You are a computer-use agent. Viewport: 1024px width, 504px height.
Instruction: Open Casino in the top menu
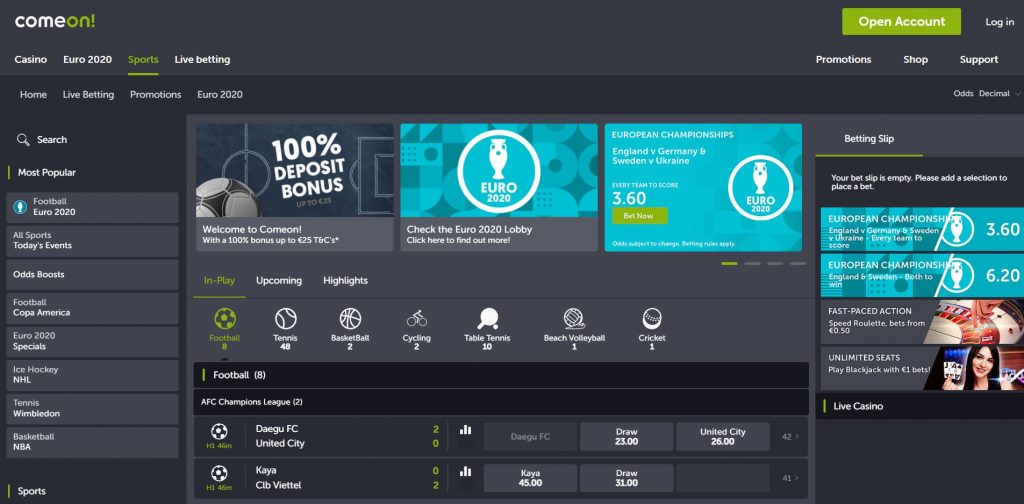point(31,59)
